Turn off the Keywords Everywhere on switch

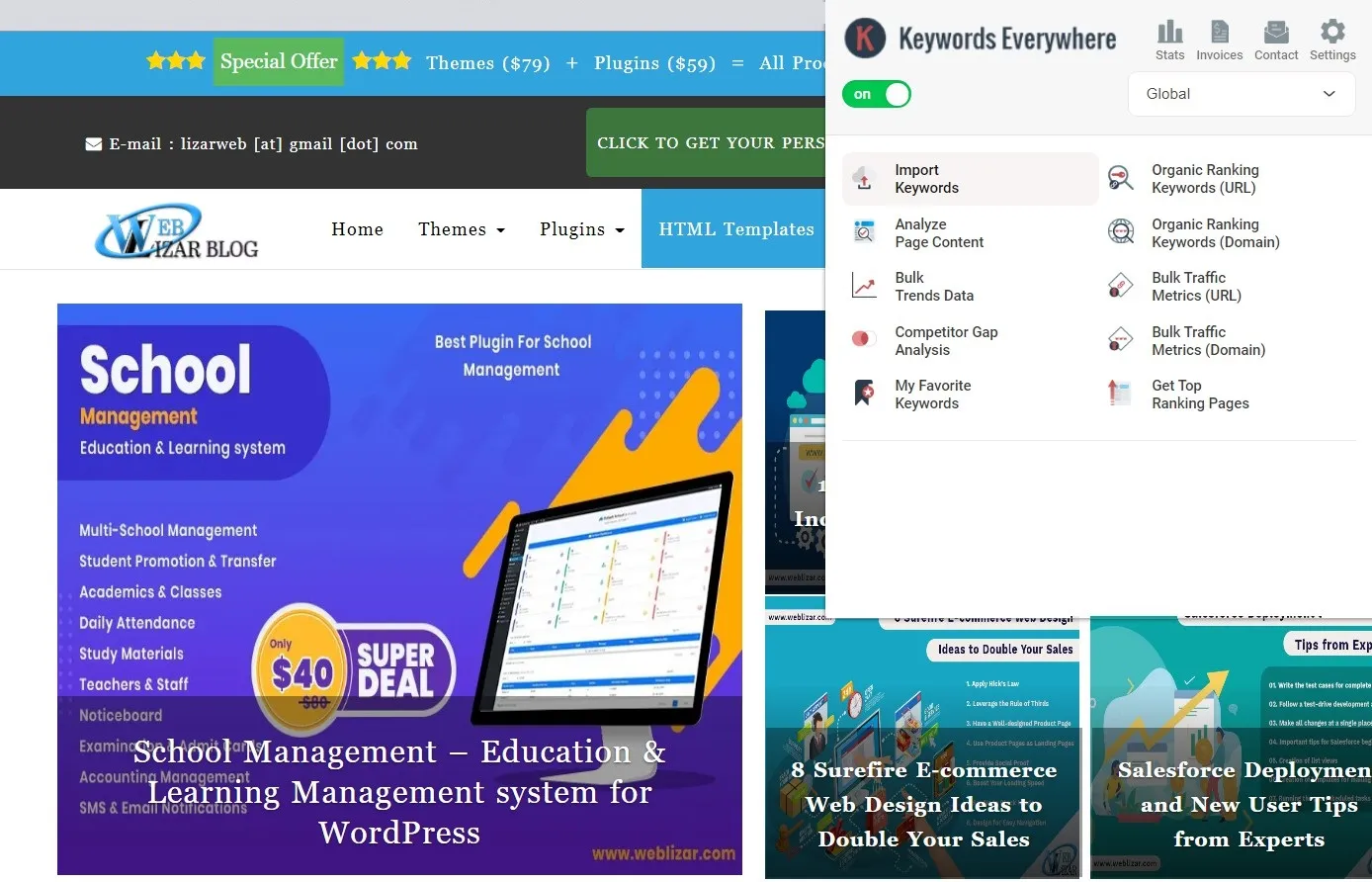coord(877,94)
